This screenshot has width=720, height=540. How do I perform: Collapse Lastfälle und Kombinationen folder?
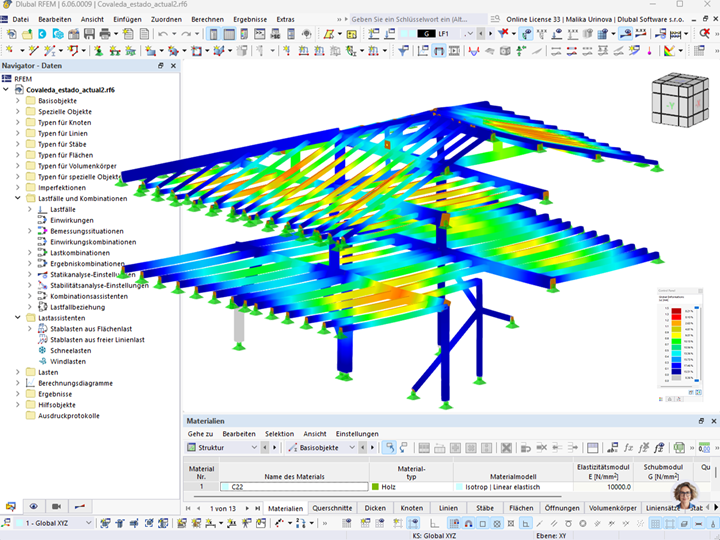pyautogui.click(x=18, y=198)
